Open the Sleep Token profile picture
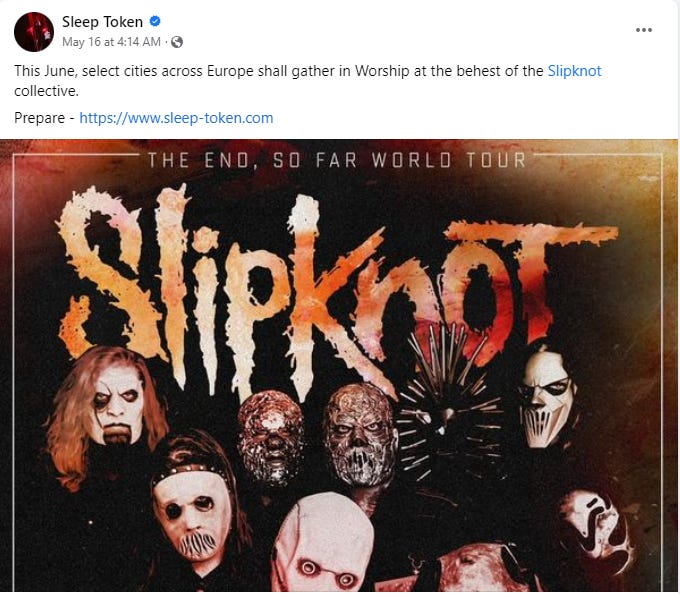 pyautogui.click(x=34, y=32)
